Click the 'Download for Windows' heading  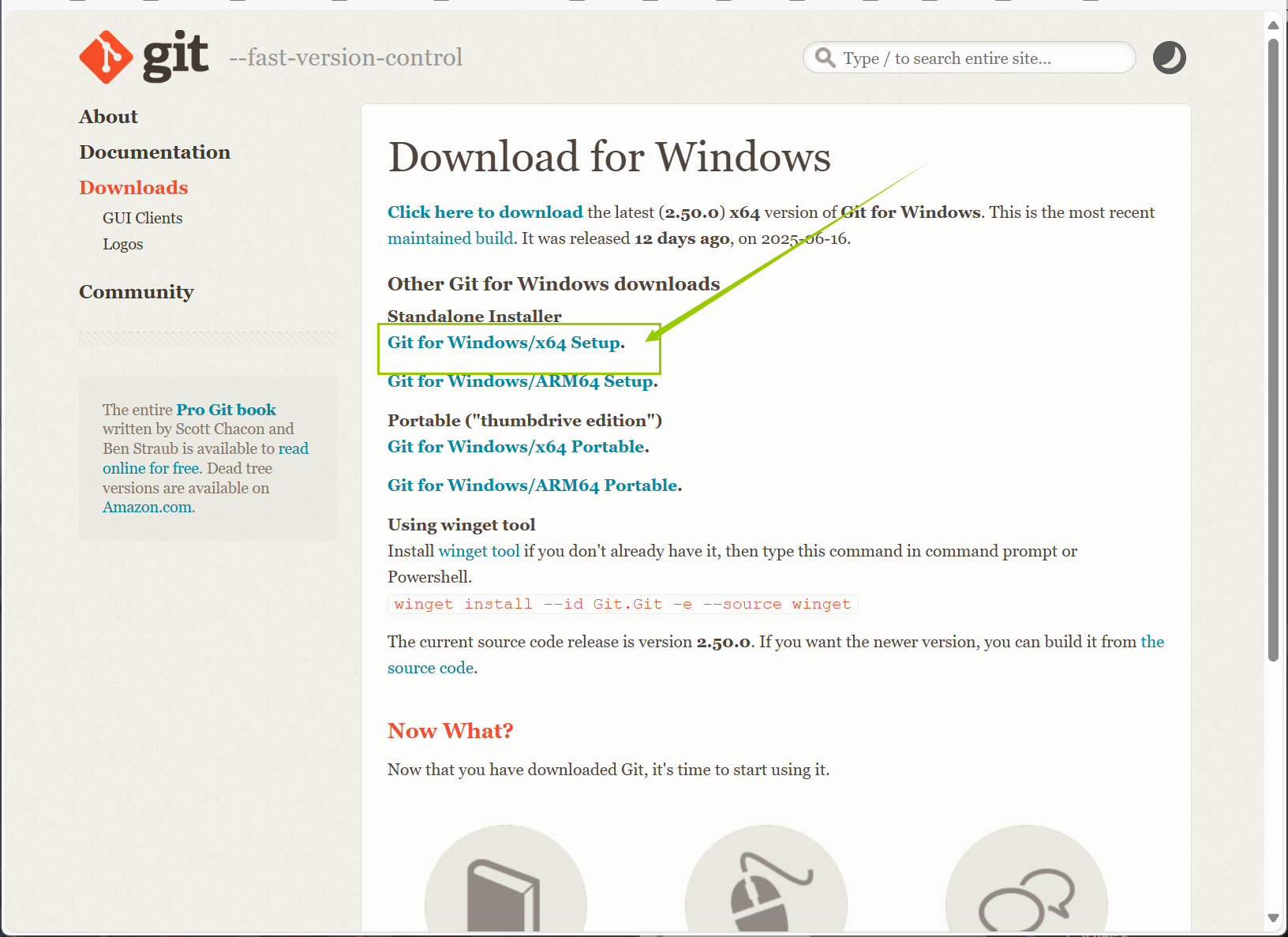tap(609, 156)
